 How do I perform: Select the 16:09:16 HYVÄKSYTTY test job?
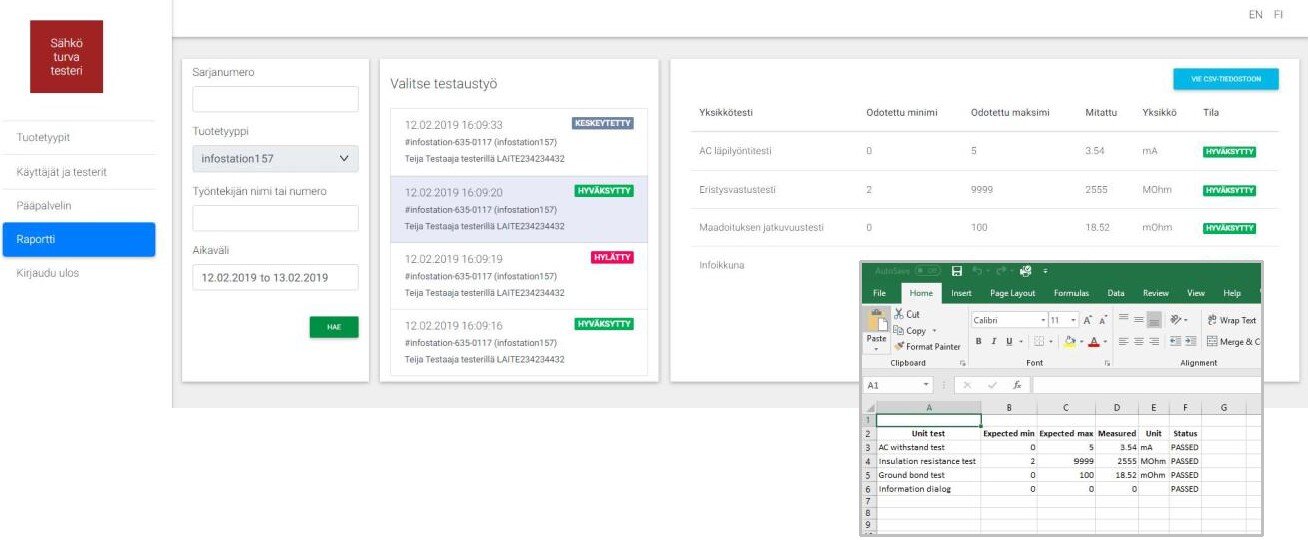[x=519, y=342]
